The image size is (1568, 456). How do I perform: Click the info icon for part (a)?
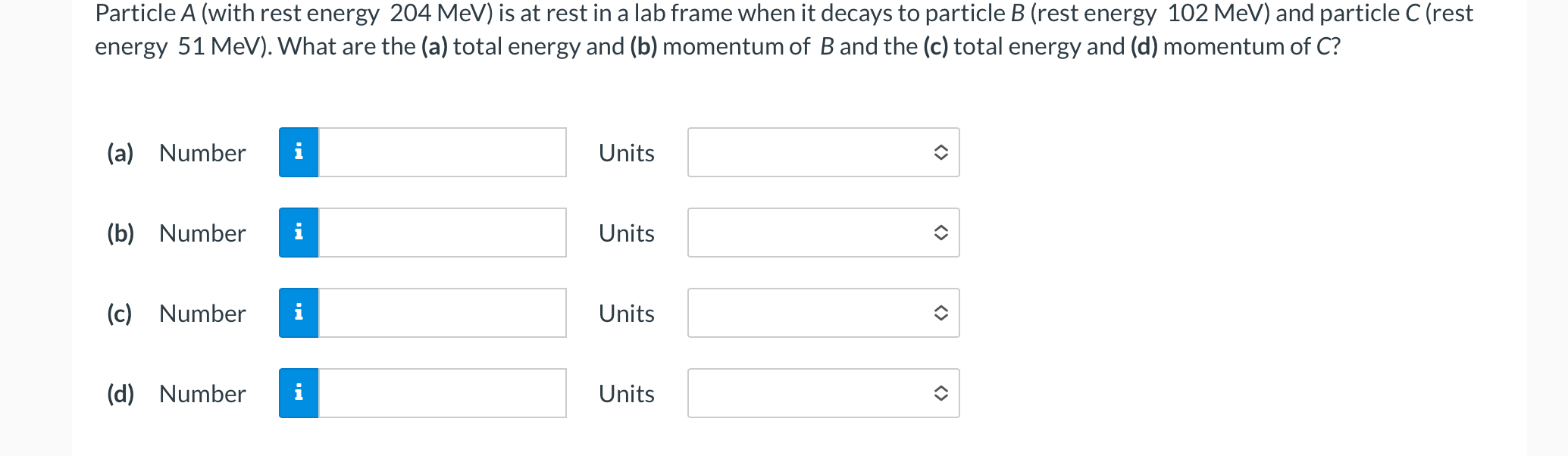pyautogui.click(x=299, y=152)
